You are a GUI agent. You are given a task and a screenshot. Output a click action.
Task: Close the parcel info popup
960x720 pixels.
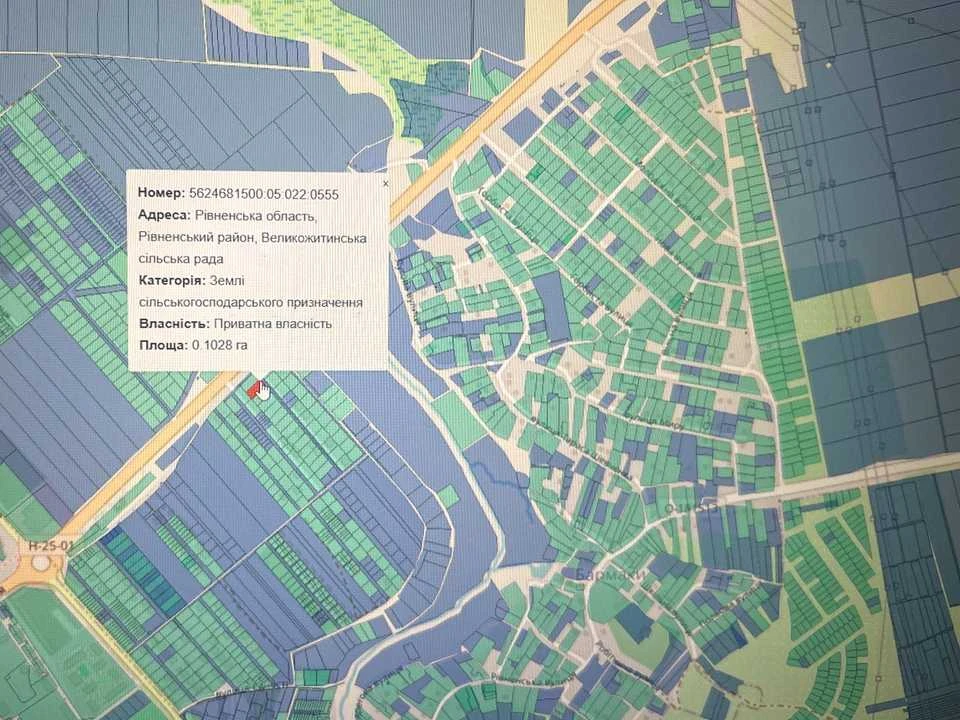(x=385, y=183)
